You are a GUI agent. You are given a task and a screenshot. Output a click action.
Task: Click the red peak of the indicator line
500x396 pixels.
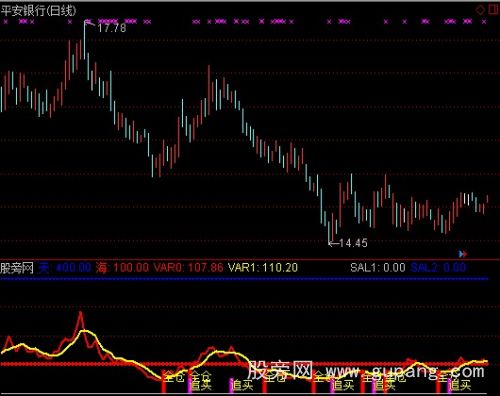(81, 314)
